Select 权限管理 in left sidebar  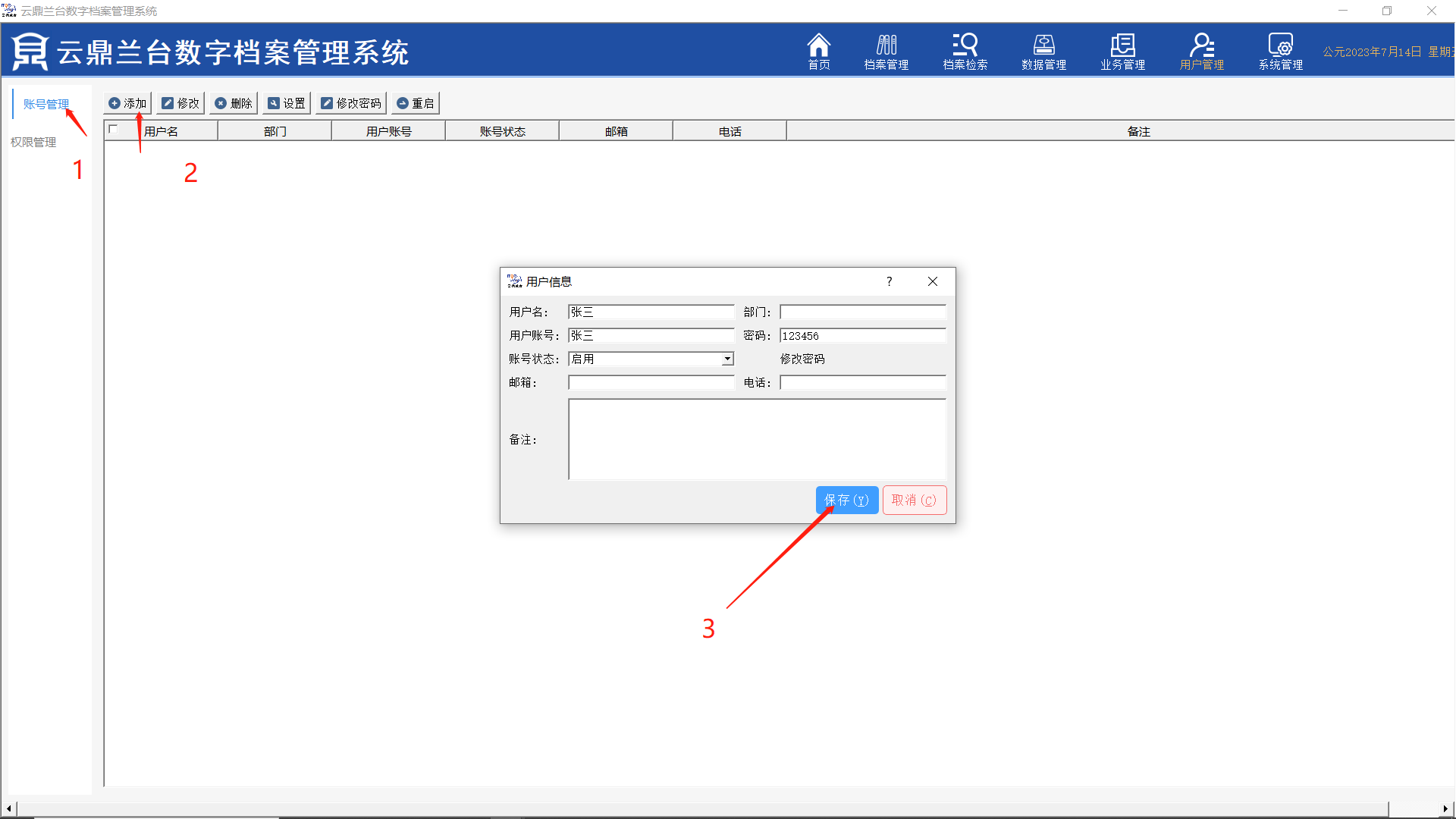click(33, 142)
